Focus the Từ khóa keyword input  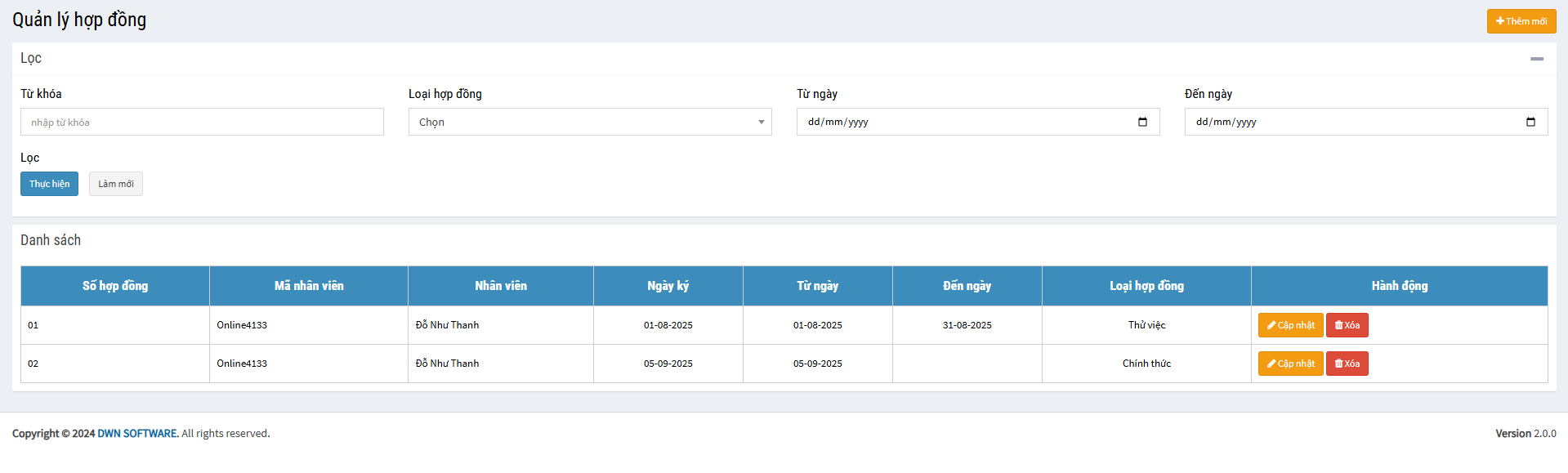pos(202,123)
